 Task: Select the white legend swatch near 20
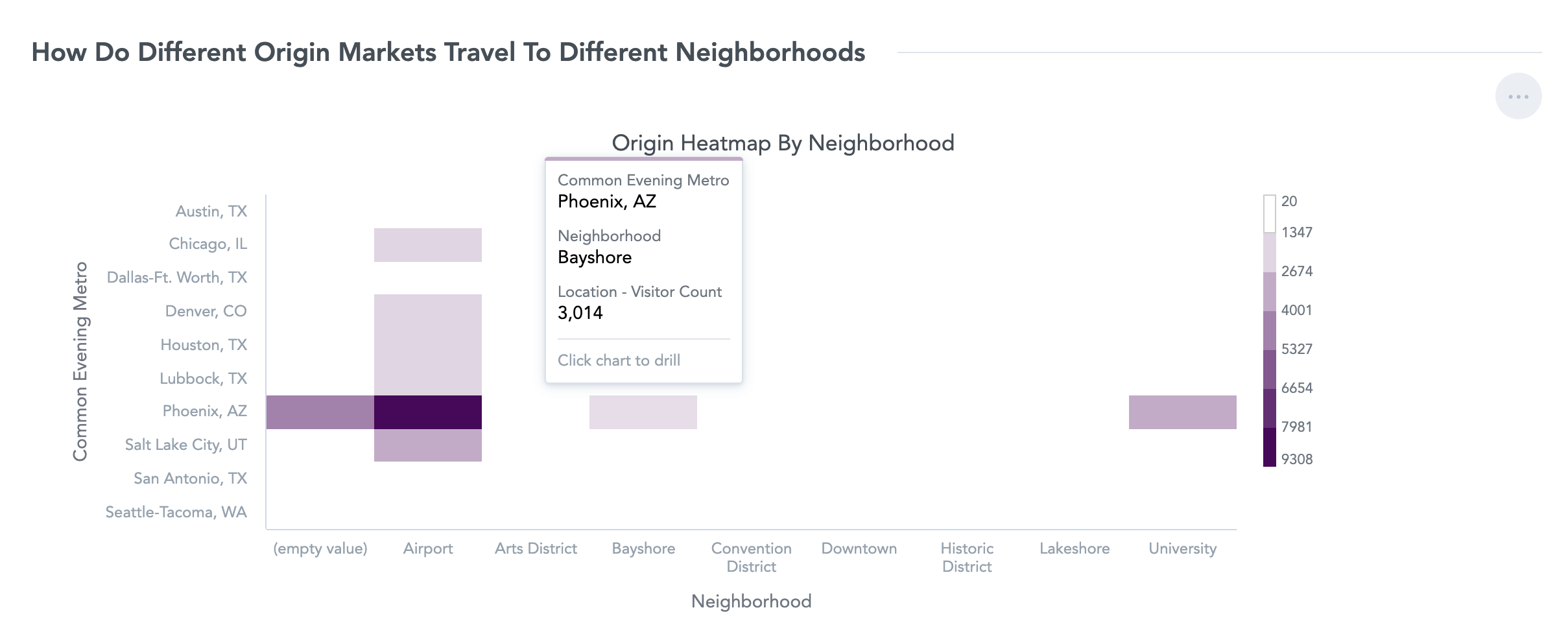pos(1270,214)
